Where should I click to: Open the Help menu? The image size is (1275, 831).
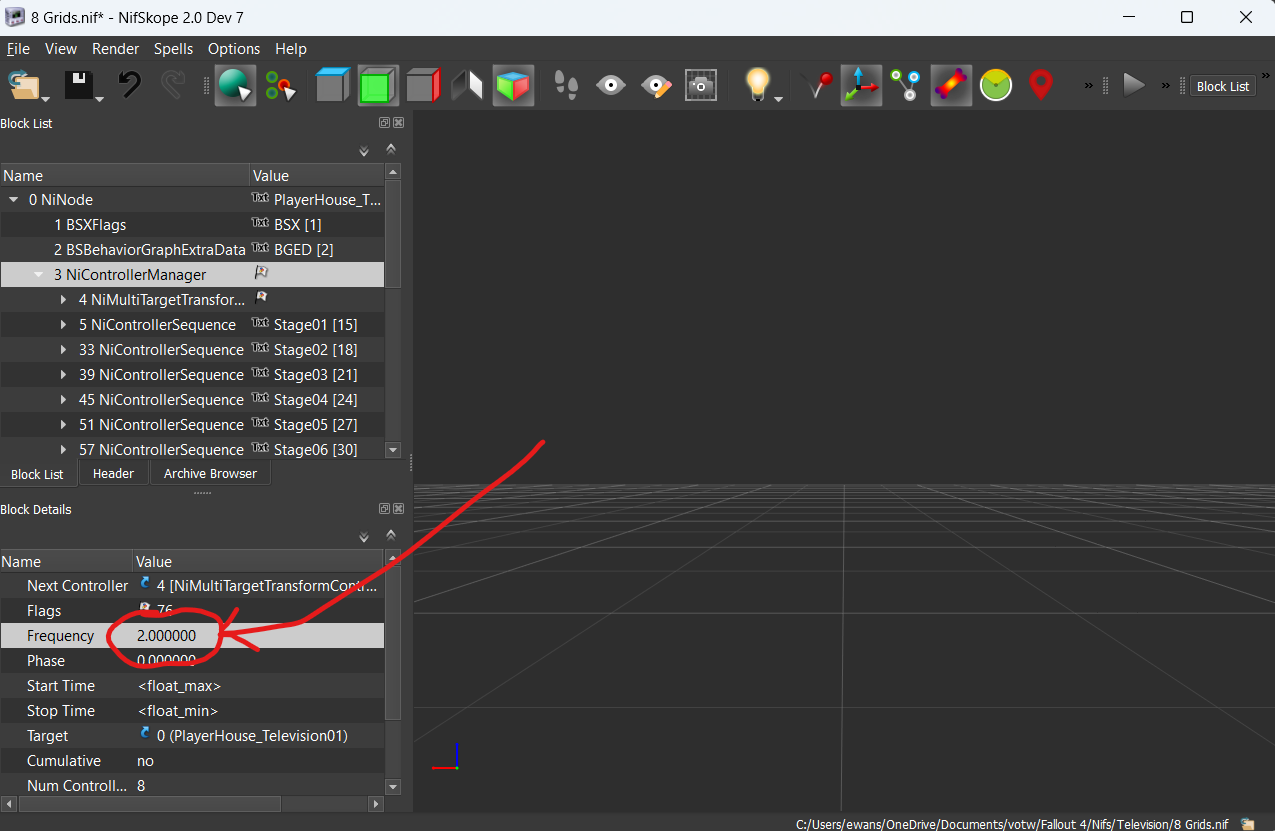291,48
